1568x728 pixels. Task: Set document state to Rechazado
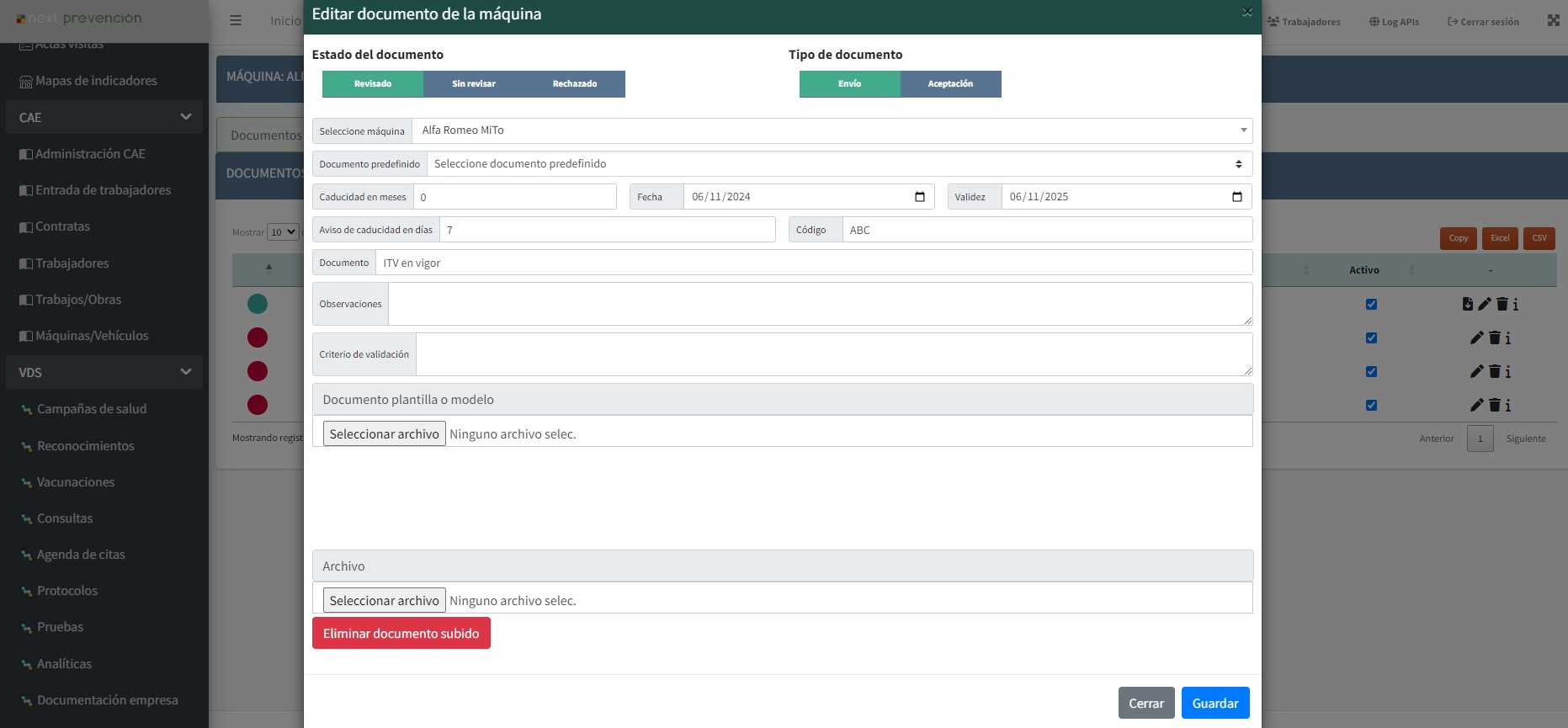pyautogui.click(x=575, y=84)
